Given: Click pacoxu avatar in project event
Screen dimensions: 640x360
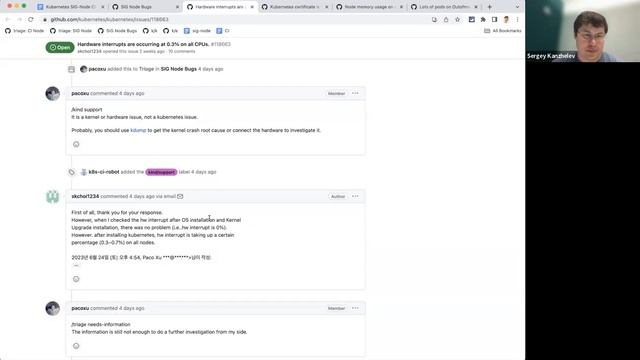Looking at the screenshot, I should (84, 69).
